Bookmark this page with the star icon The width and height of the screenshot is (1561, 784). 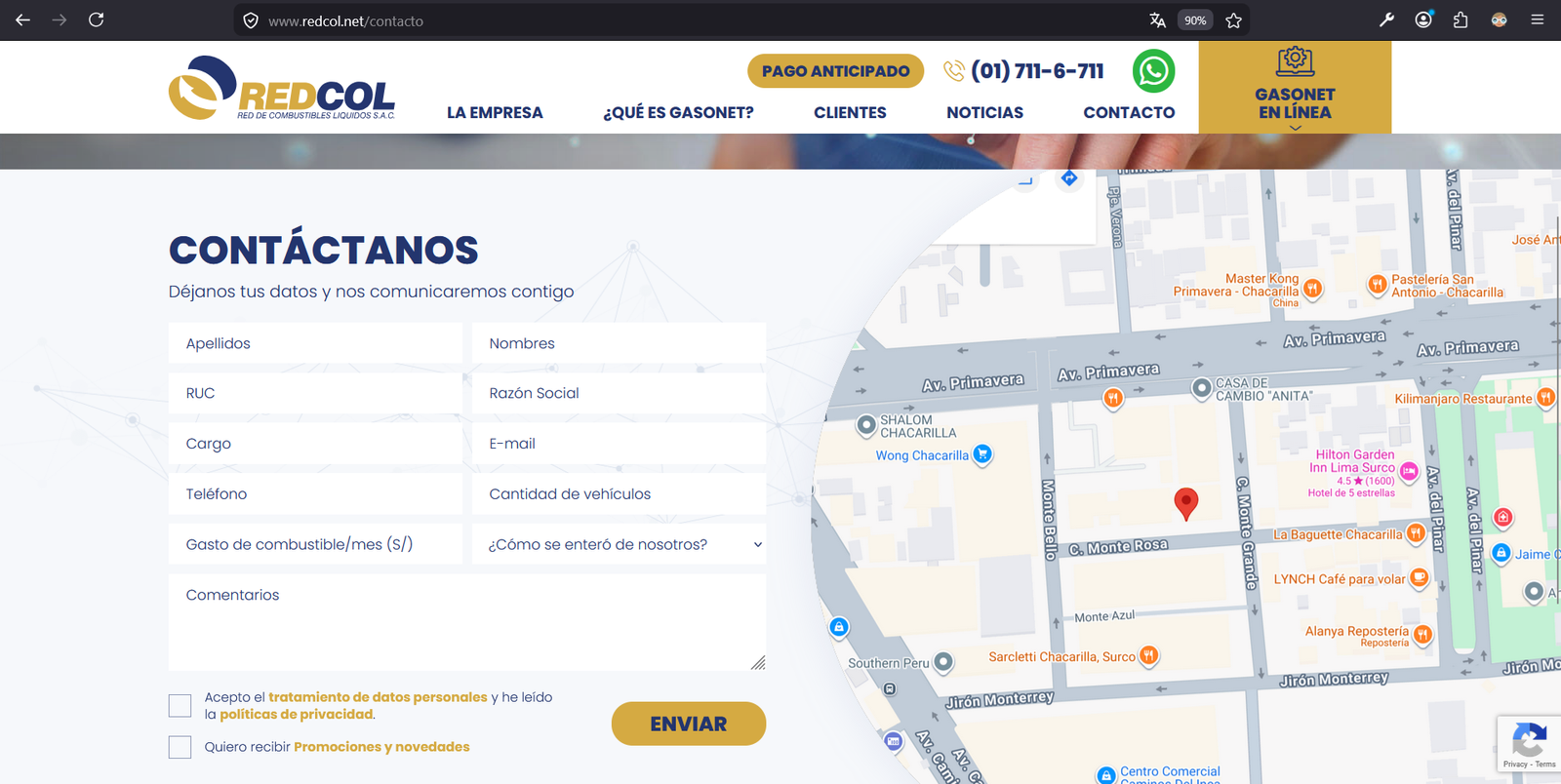(x=1233, y=20)
